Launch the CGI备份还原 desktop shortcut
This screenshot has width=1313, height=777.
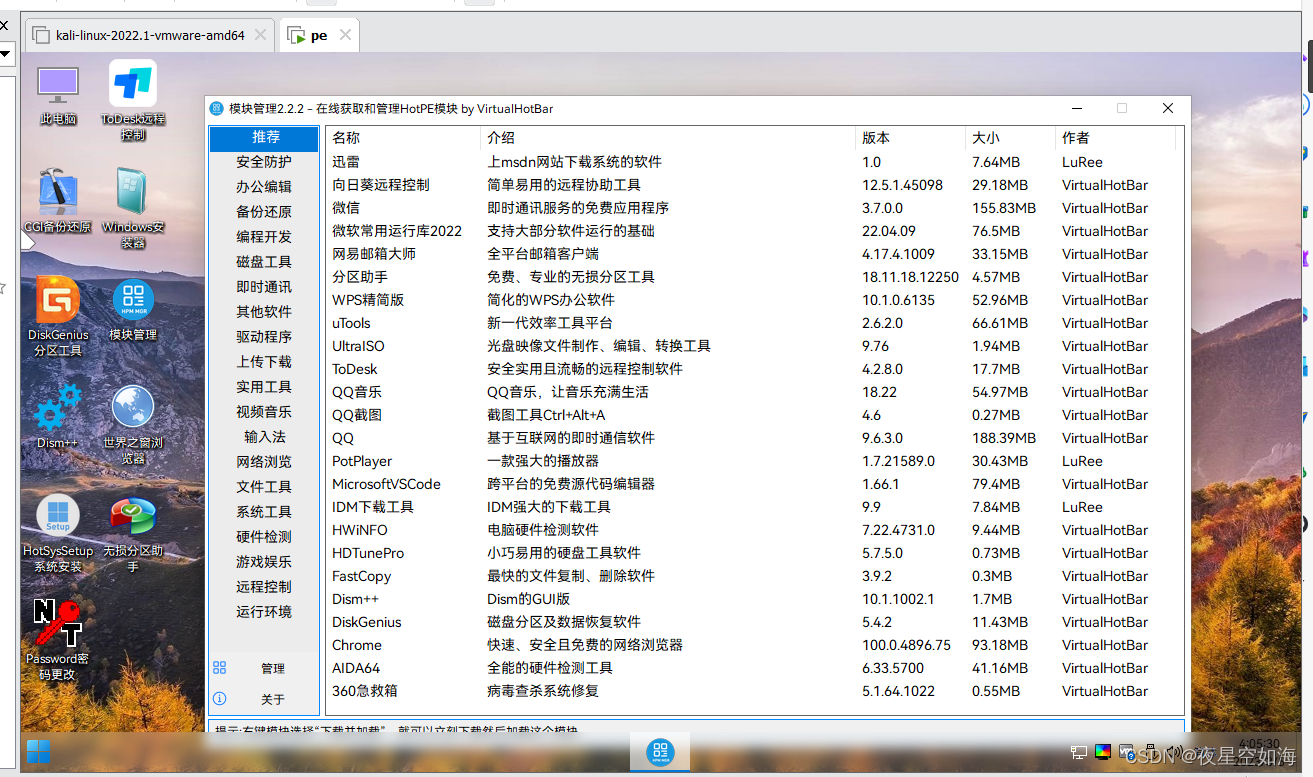(x=58, y=201)
